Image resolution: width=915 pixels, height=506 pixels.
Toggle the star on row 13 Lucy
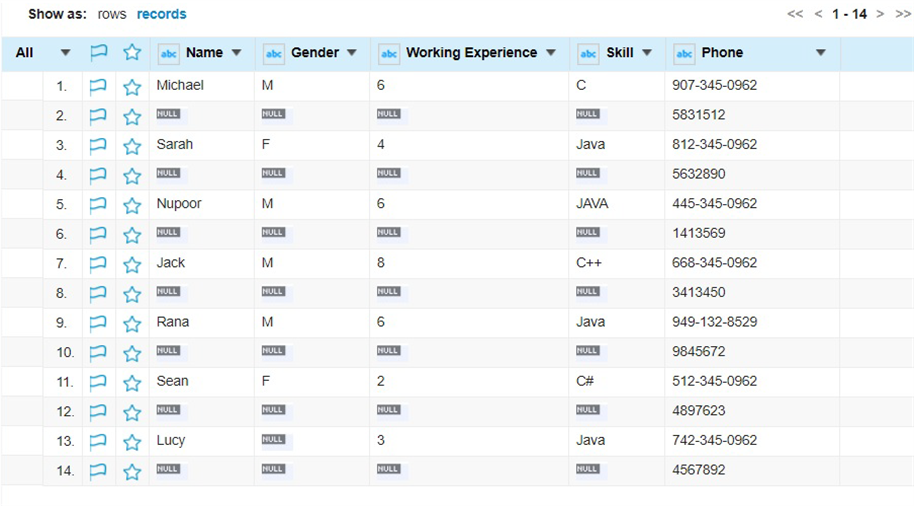point(132,442)
